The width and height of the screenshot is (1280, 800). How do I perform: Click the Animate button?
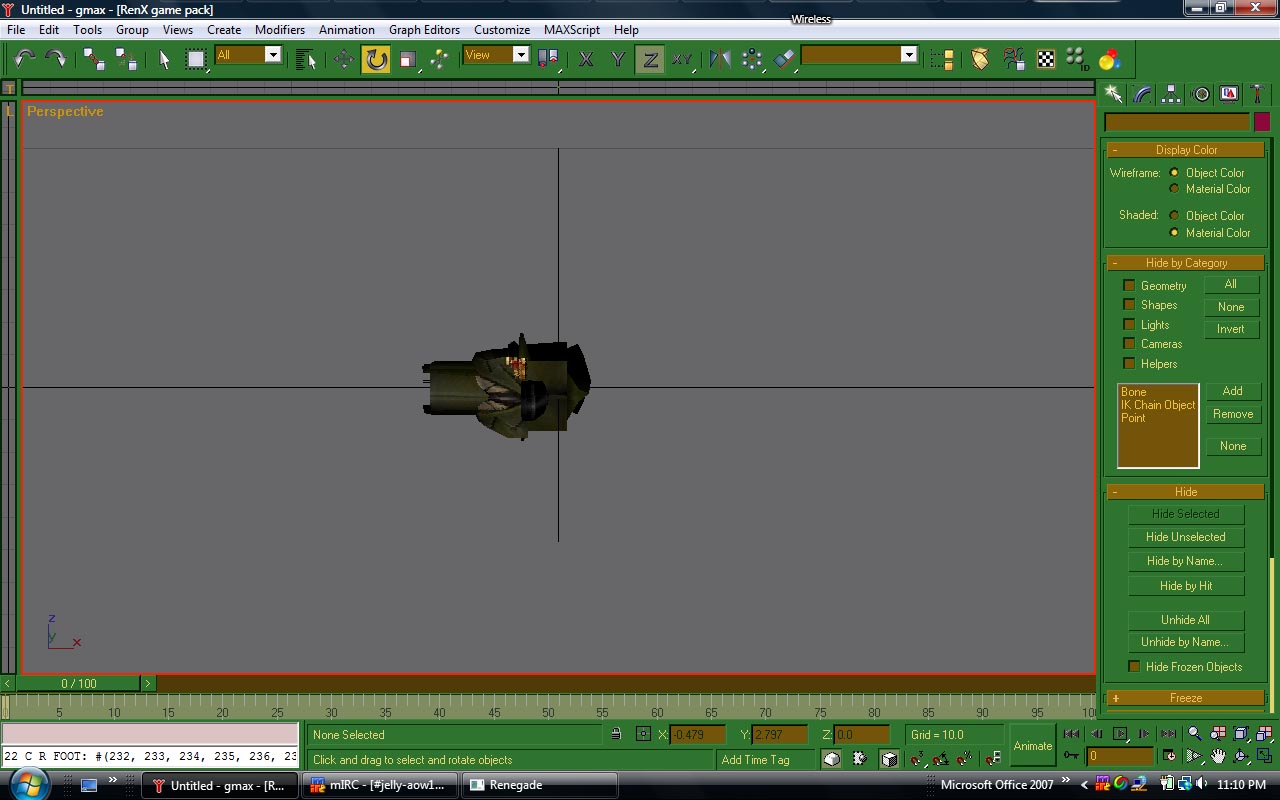click(x=1032, y=746)
